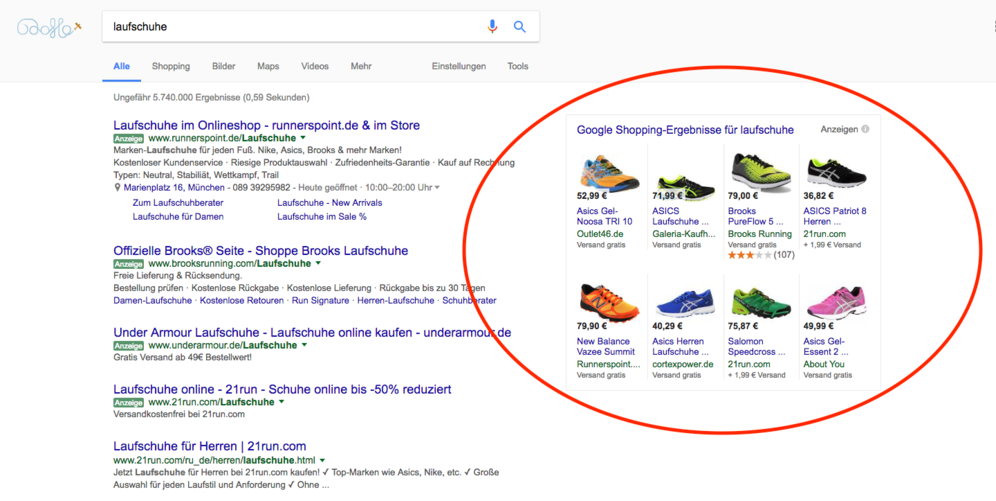Open the blue Asics Herren shoe image
Image resolution: width=996 pixels, height=501 pixels.
(685, 302)
